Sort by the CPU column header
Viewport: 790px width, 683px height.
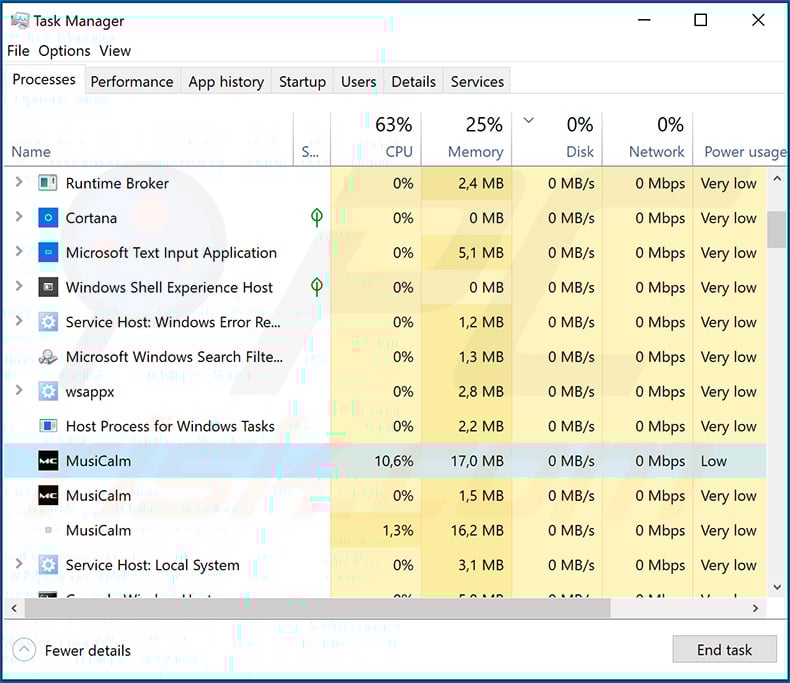coord(376,140)
